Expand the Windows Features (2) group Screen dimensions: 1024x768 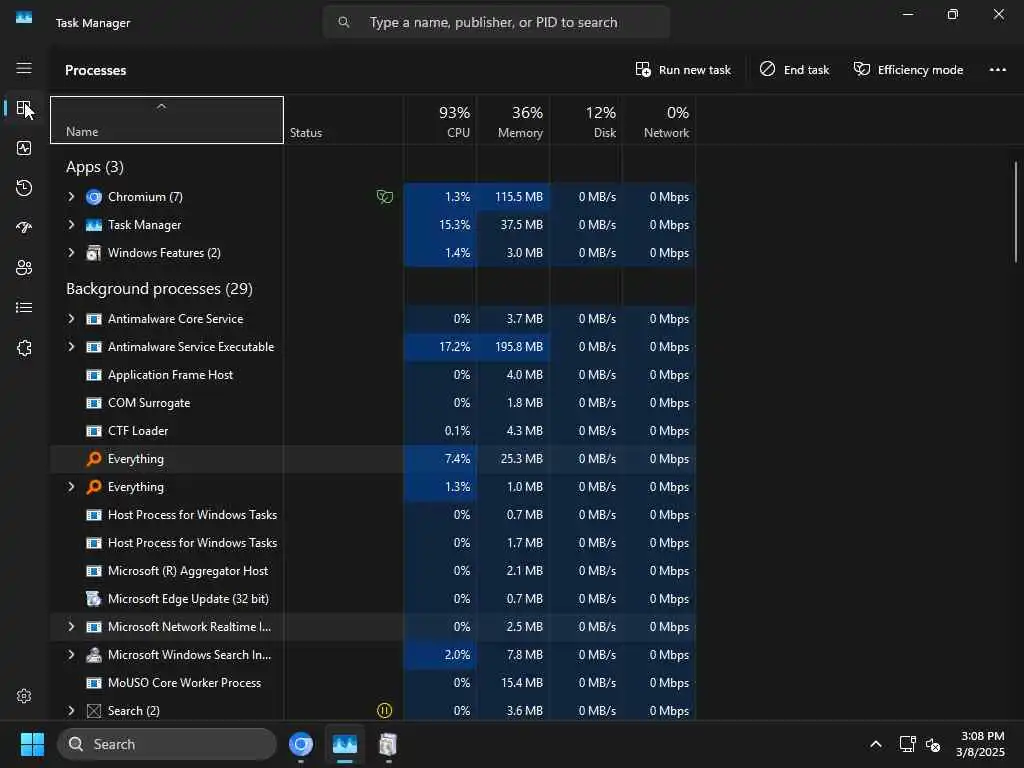[71, 253]
